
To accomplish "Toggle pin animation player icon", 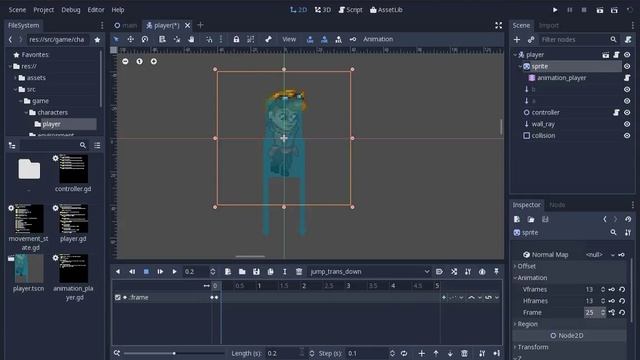I will pos(496,271).
